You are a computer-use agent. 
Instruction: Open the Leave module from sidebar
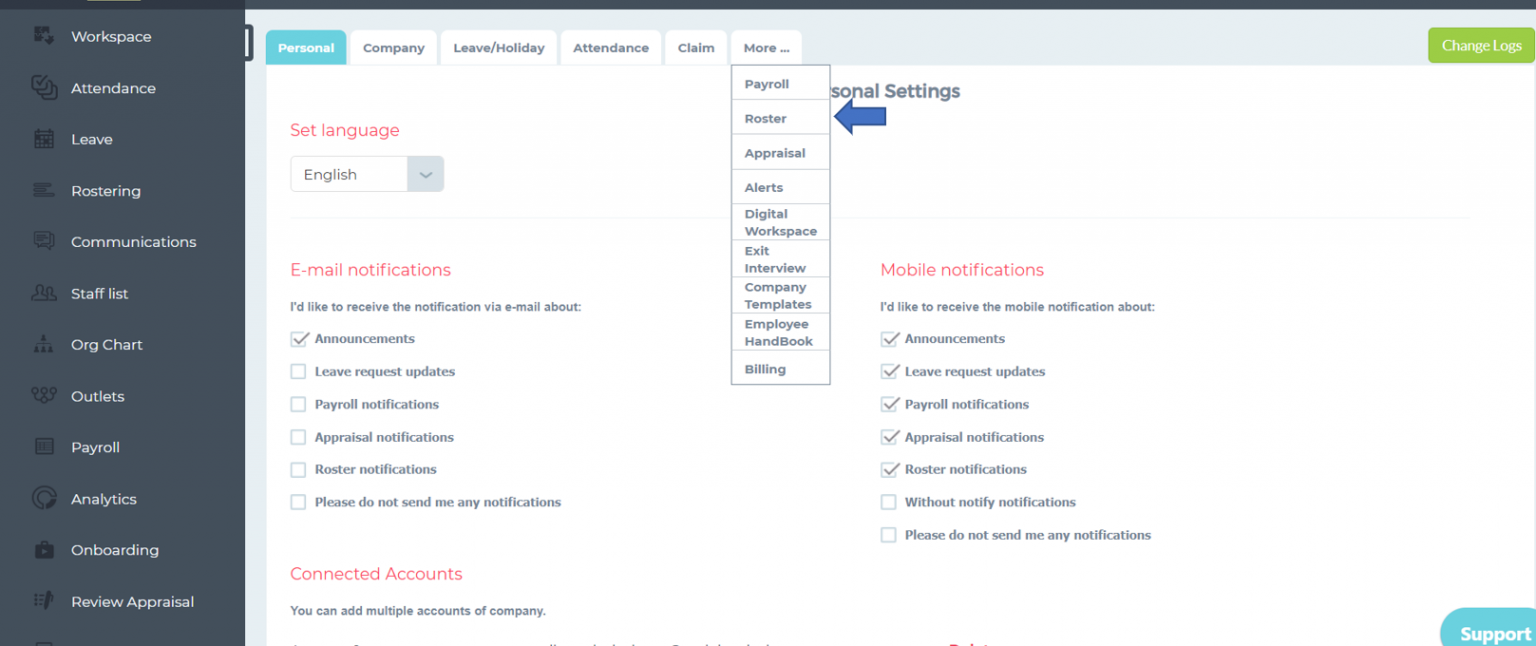[x=42, y=139]
